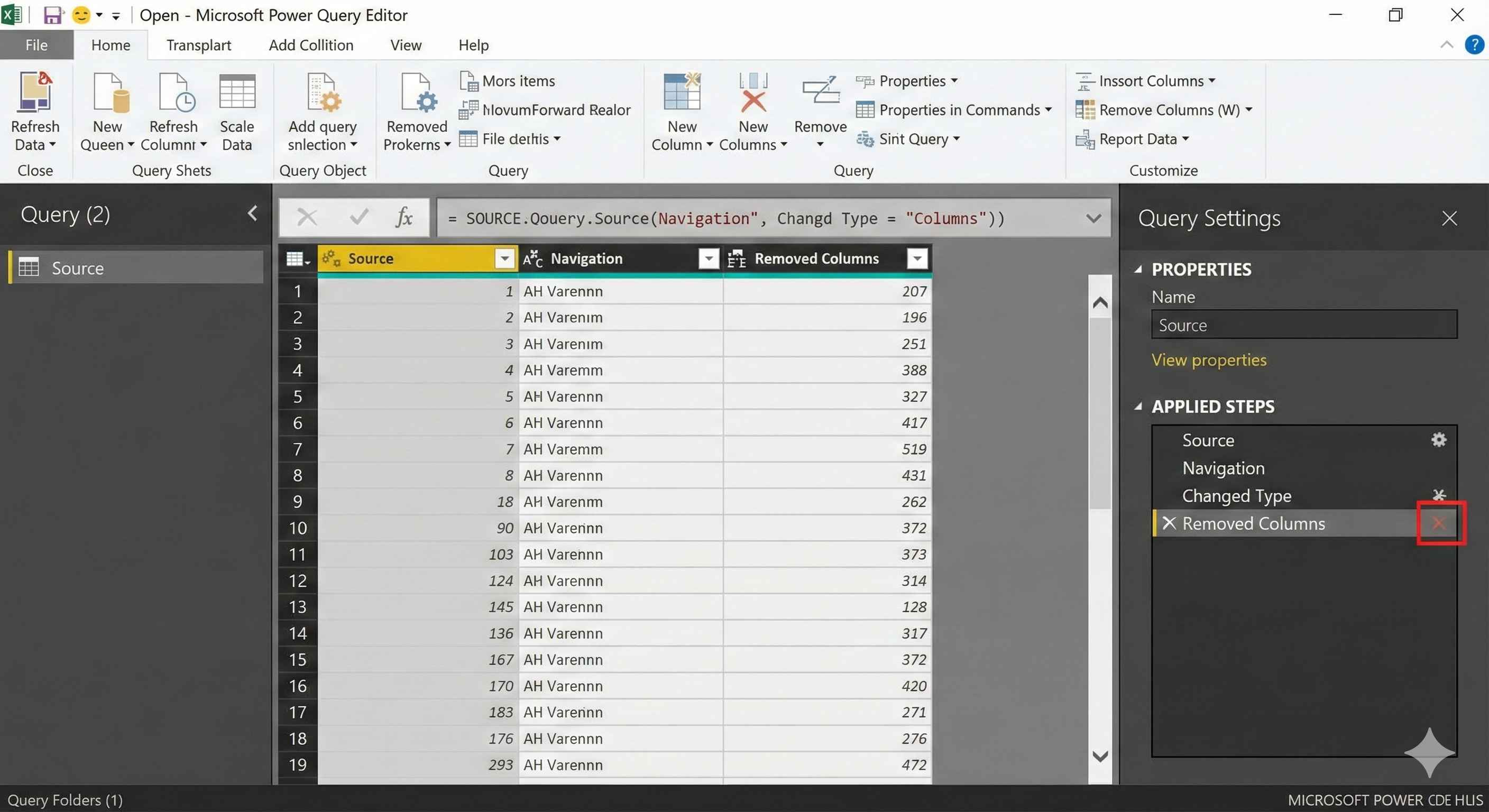Click the save icon in title bar
This screenshot has height=812, width=1489.
[x=52, y=15]
